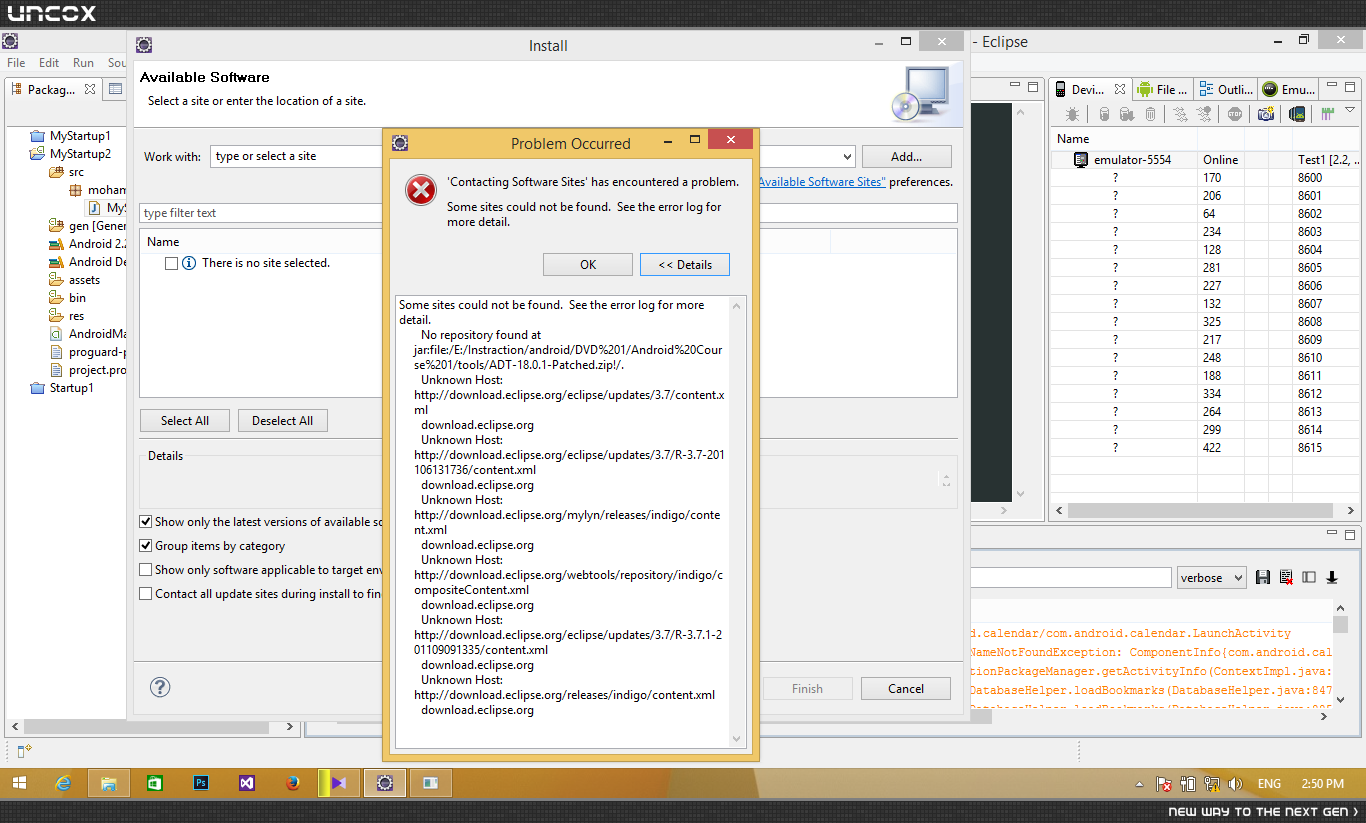This screenshot has width=1366, height=823.
Task: Click the Dump HPROF file icon
Action: point(1127,114)
